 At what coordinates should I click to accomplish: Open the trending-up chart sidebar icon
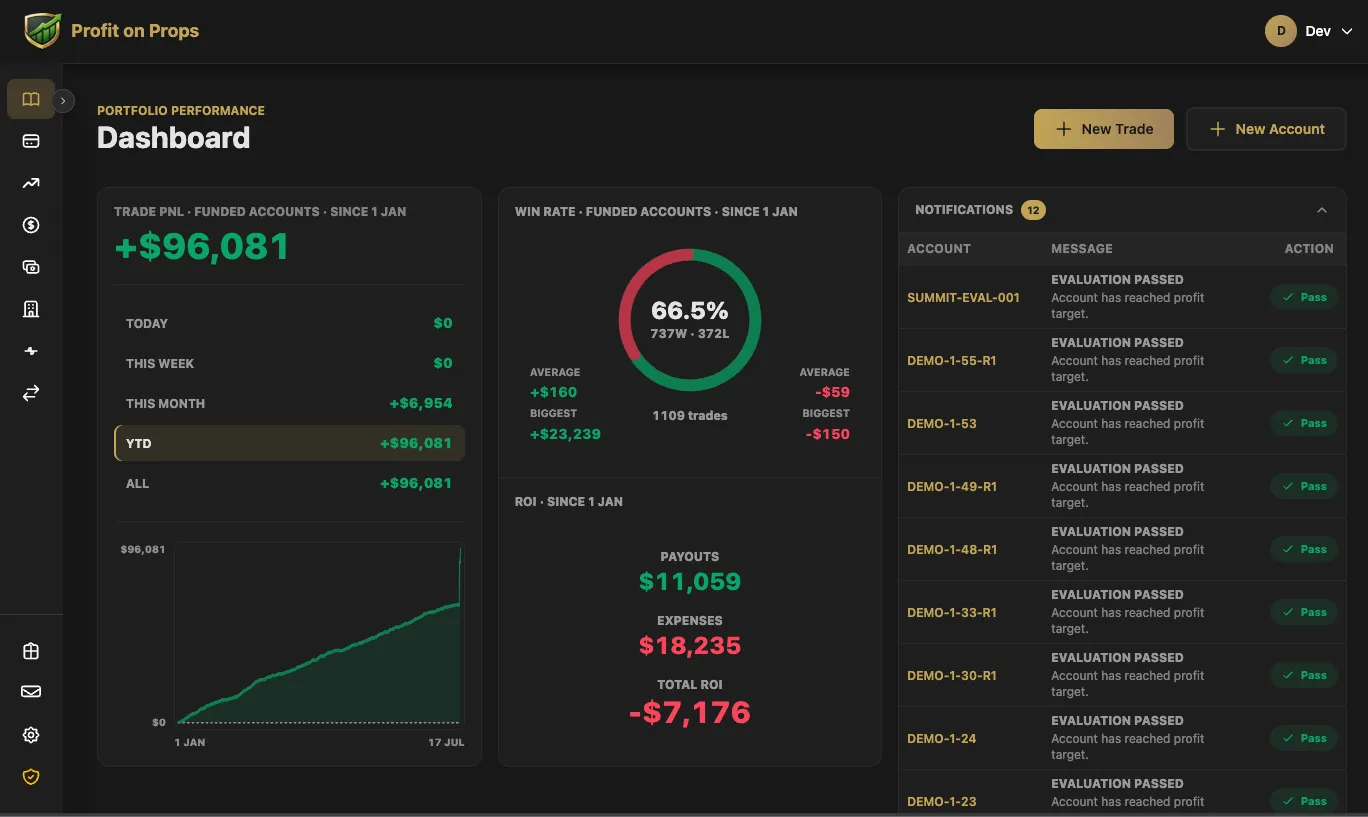pos(31,183)
